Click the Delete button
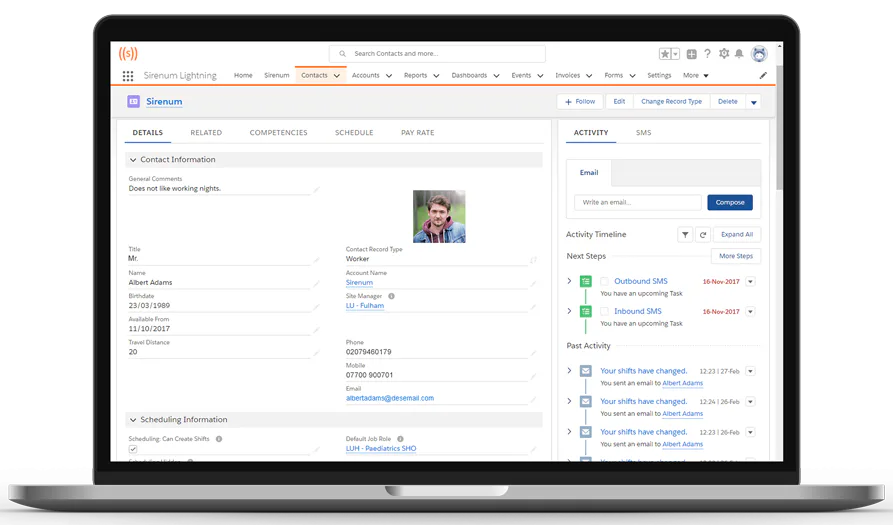Image resolution: width=893 pixels, height=525 pixels. click(x=727, y=102)
